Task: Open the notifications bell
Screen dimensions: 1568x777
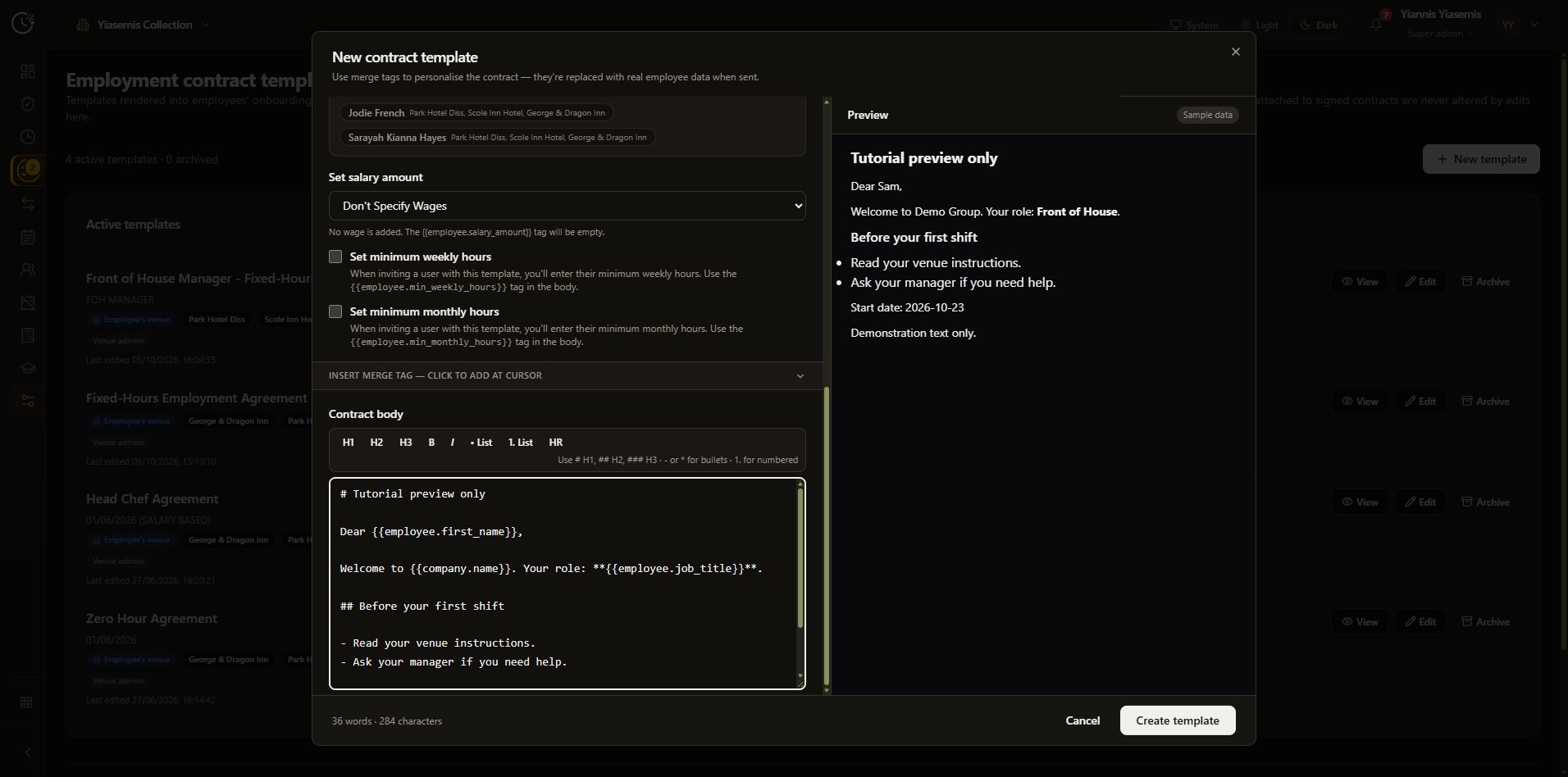Action: 1376,25
